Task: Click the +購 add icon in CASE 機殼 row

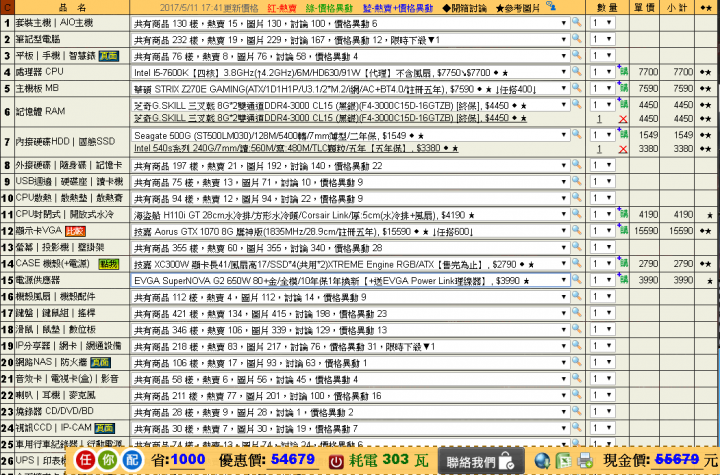Action: tap(623, 263)
